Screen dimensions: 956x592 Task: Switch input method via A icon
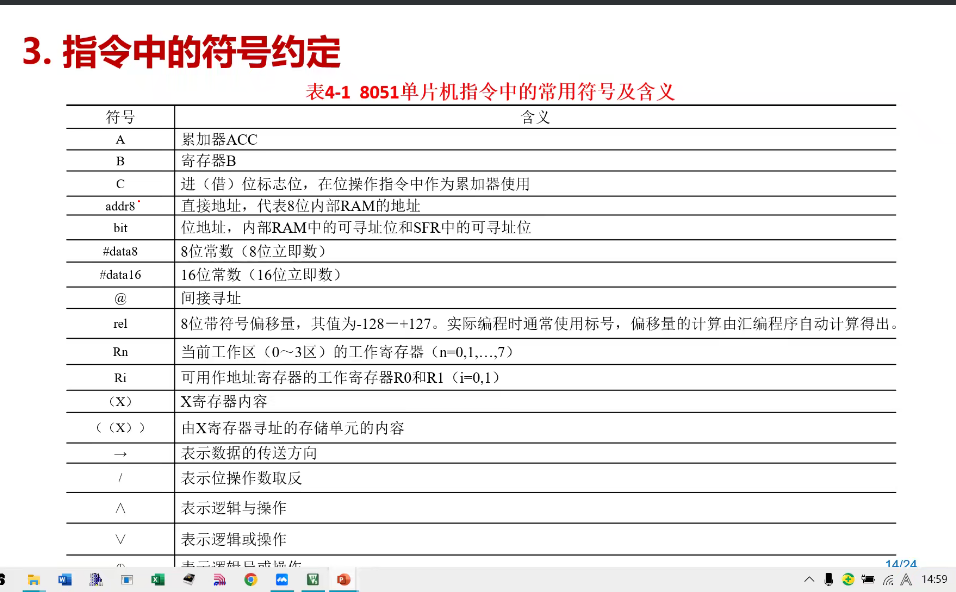pyautogui.click(x=907, y=580)
